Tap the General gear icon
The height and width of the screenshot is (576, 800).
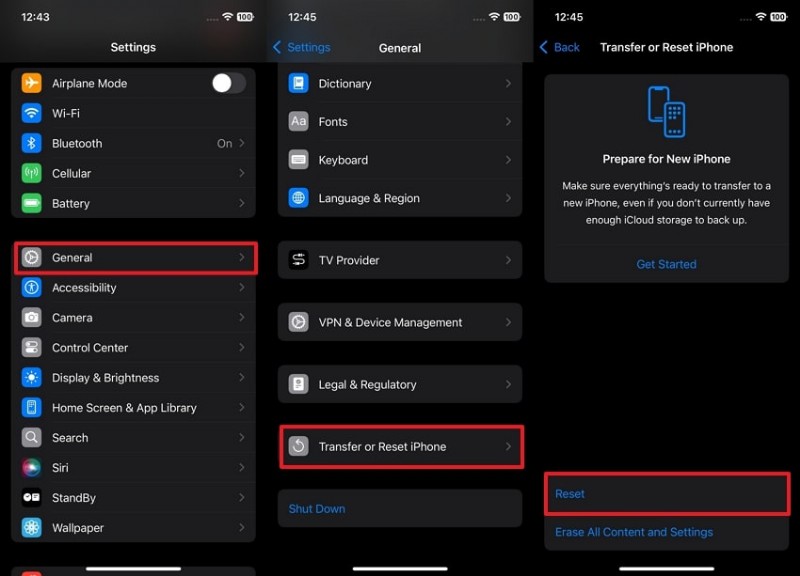32,258
